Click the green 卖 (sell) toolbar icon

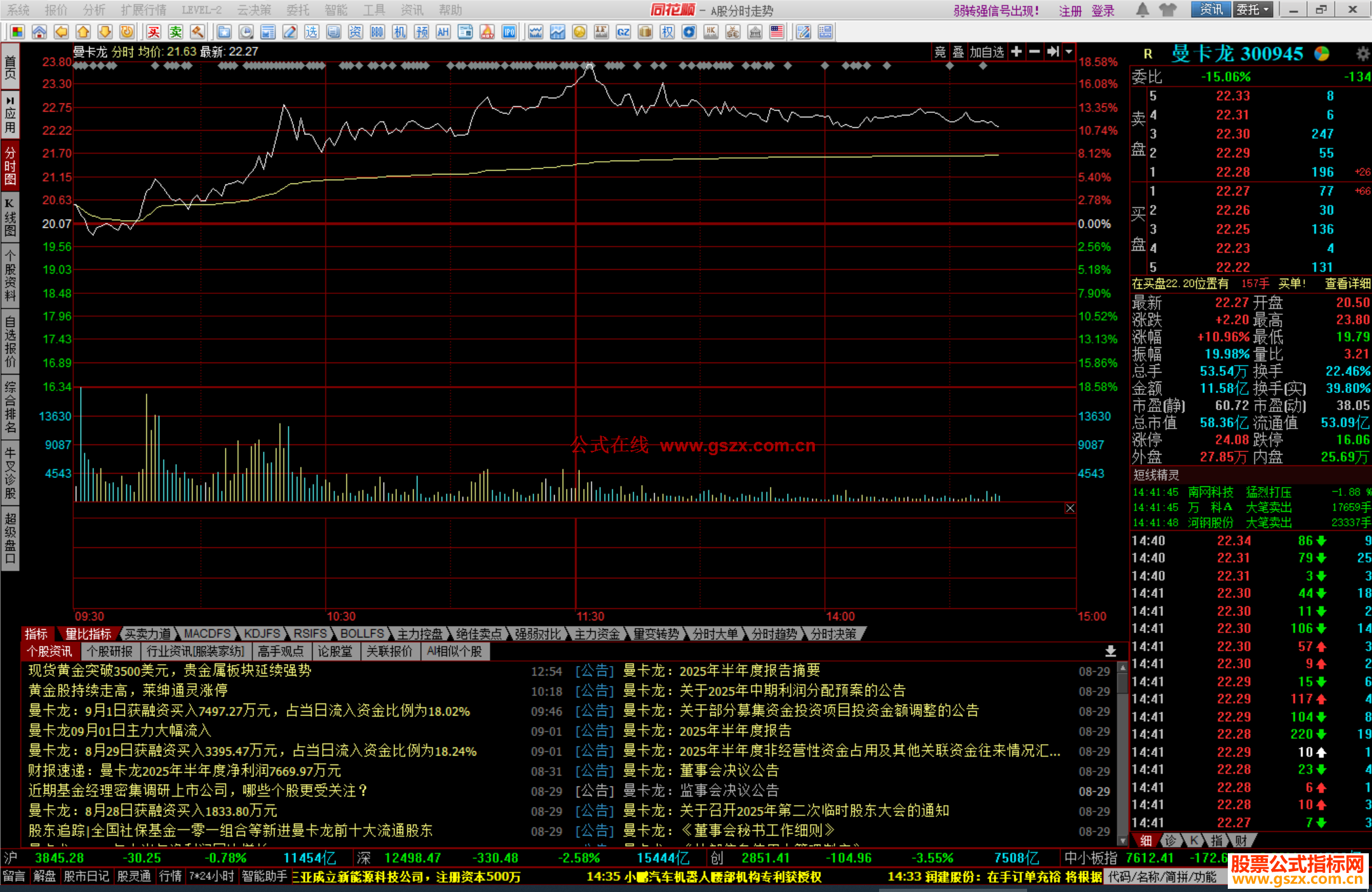[176, 32]
